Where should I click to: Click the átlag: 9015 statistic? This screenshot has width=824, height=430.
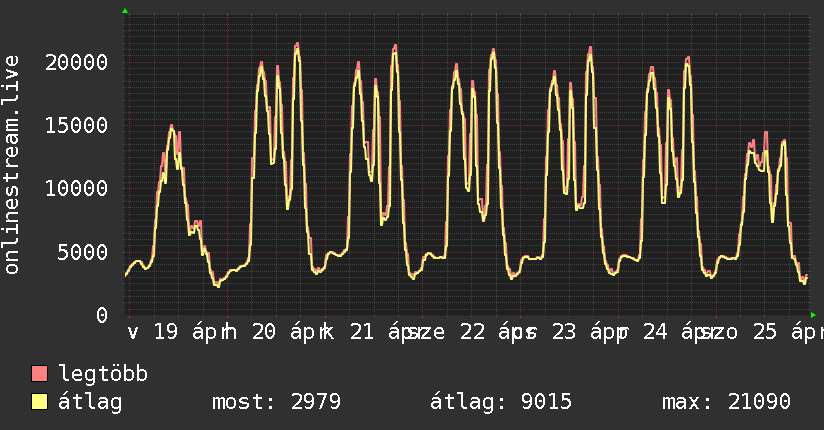(x=501, y=402)
